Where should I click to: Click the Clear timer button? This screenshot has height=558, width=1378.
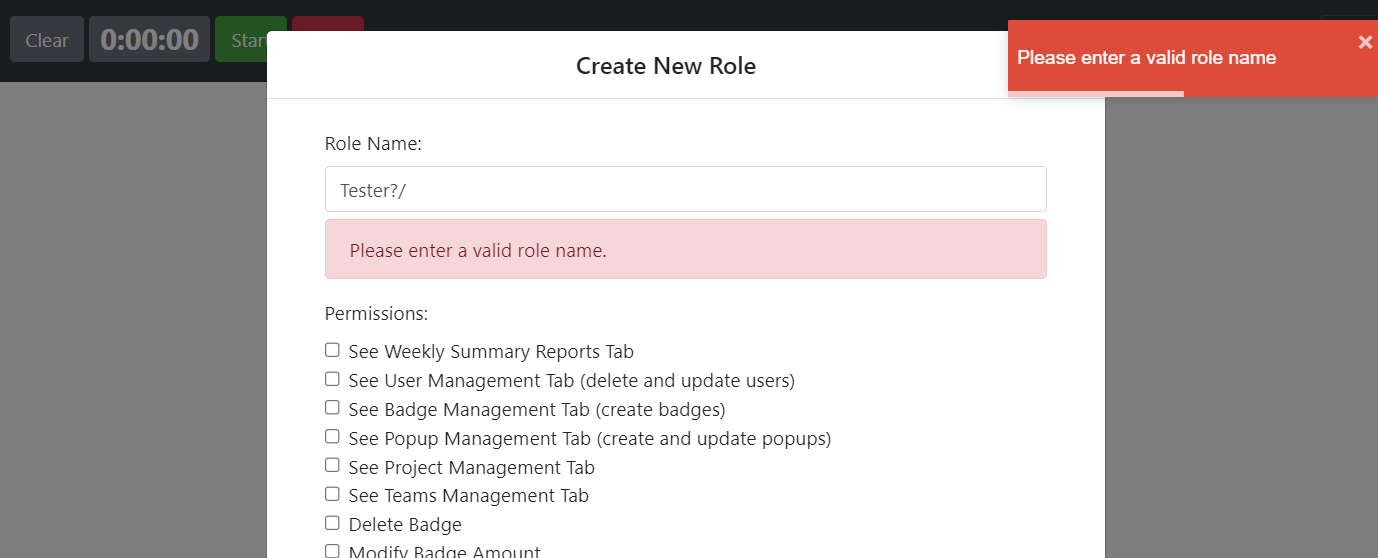click(x=47, y=40)
